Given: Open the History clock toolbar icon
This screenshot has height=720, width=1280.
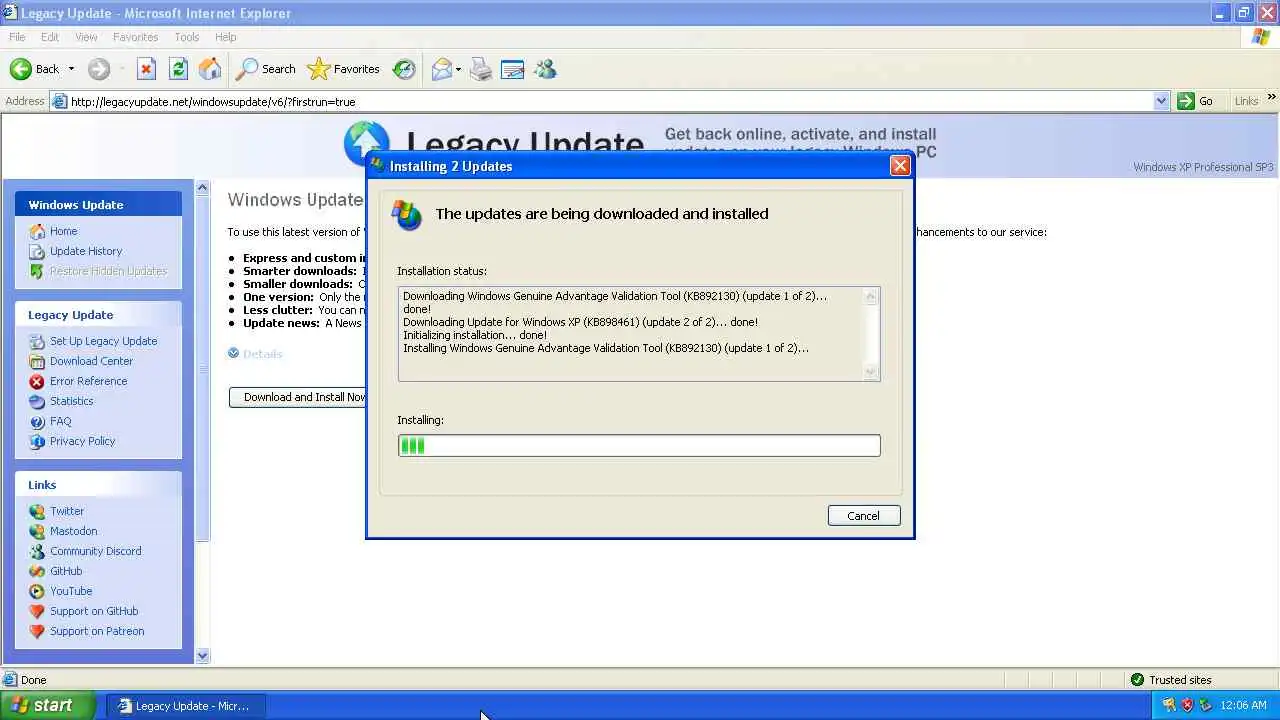Looking at the screenshot, I should pyautogui.click(x=404, y=69).
